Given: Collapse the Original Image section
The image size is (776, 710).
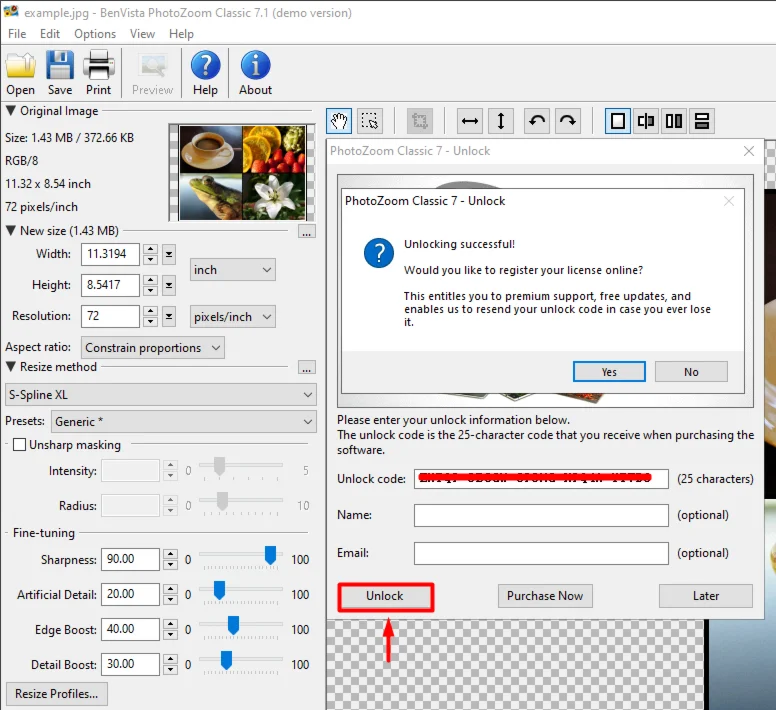Looking at the screenshot, I should pos(11,111).
